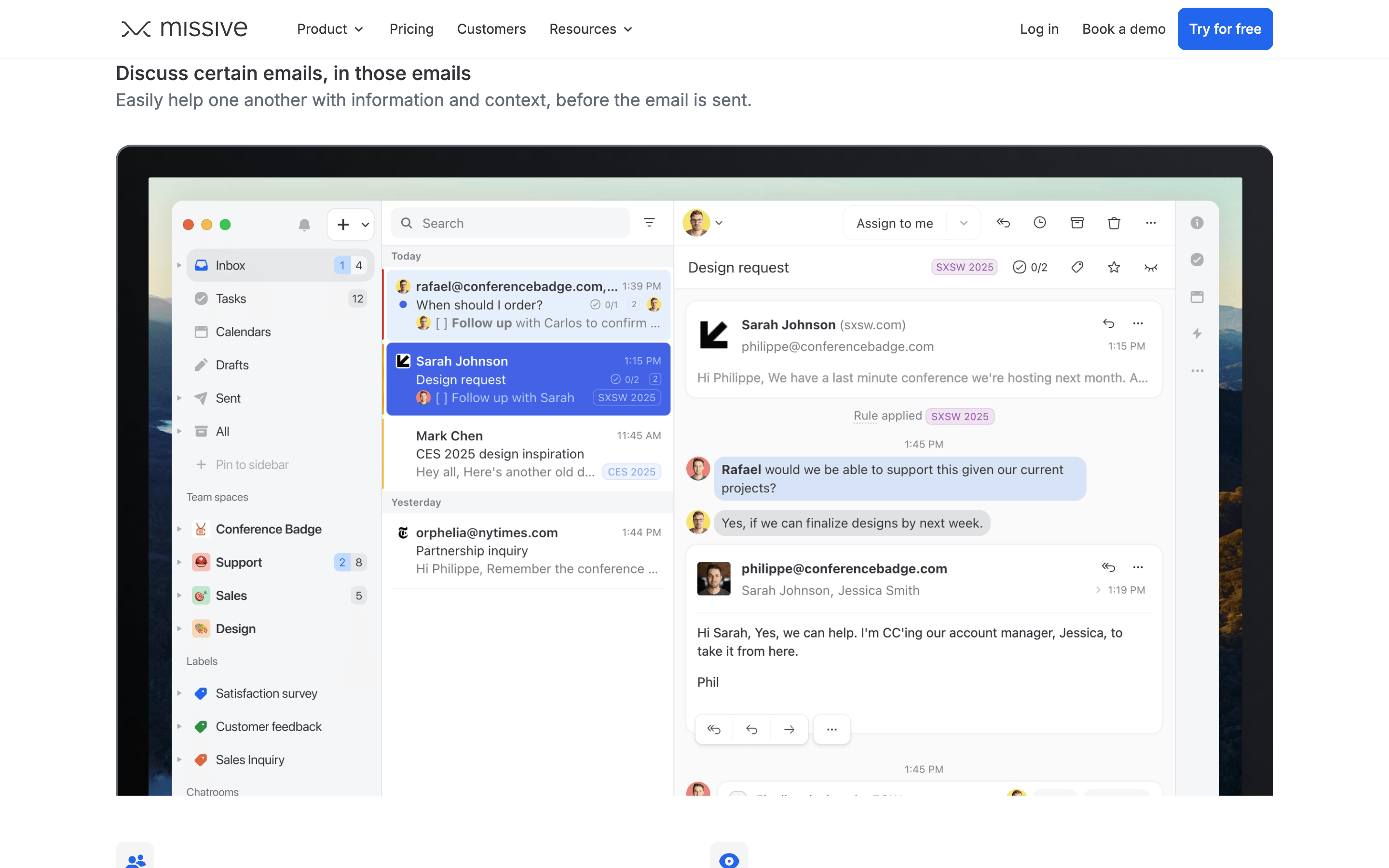Click the Try for free button

tap(1225, 29)
